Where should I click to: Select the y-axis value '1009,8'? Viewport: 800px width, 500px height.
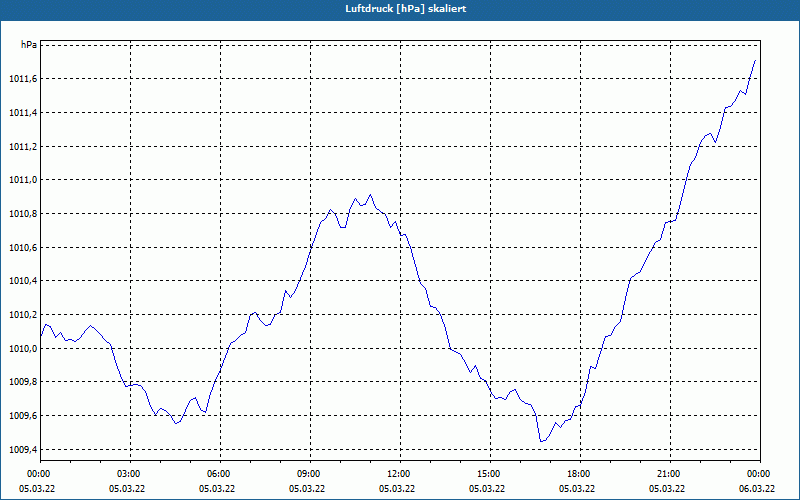(x=23, y=382)
